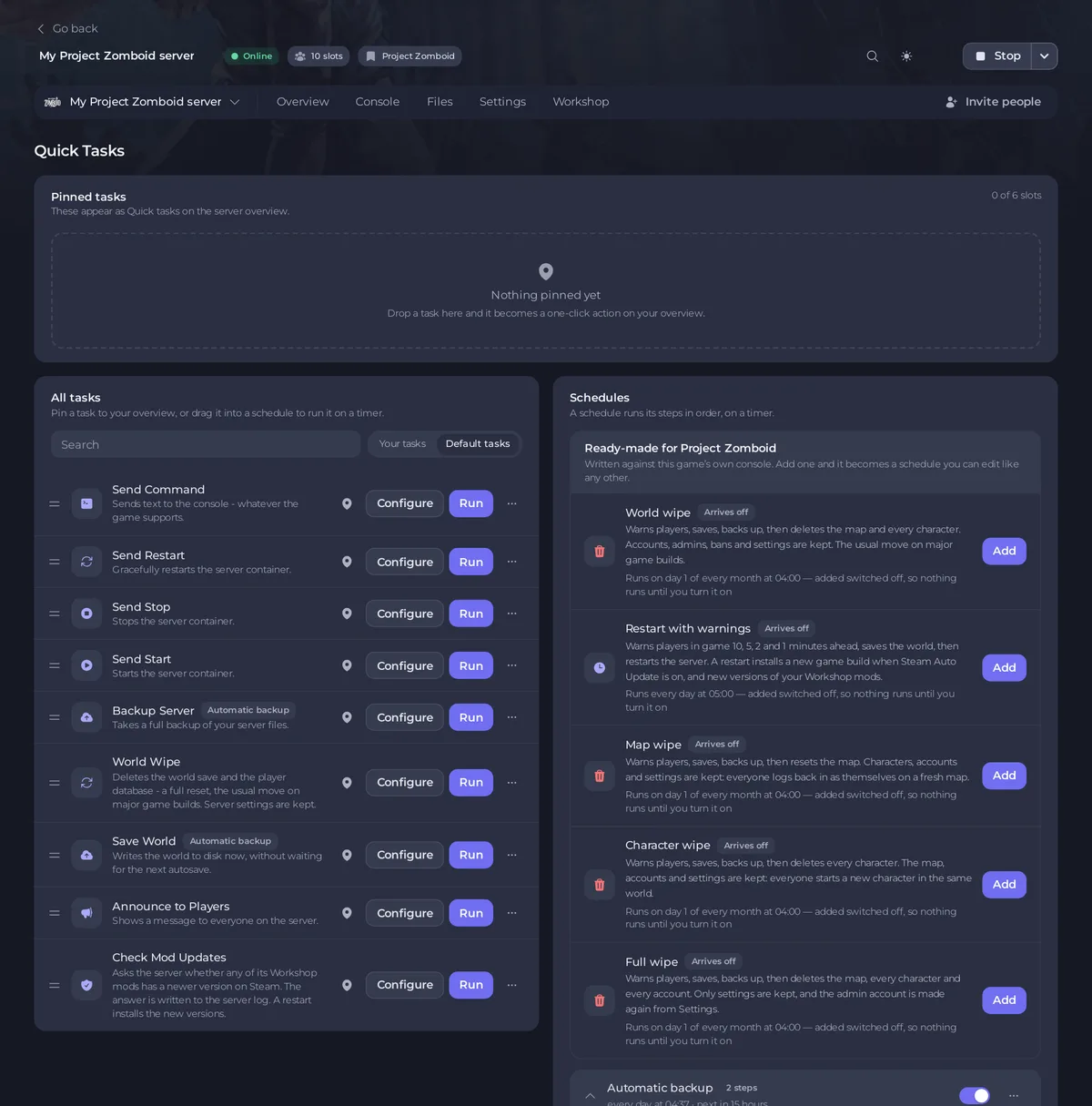This screenshot has height=1106, width=1092.
Task: Pin the Send Restart task
Action: [x=347, y=562]
